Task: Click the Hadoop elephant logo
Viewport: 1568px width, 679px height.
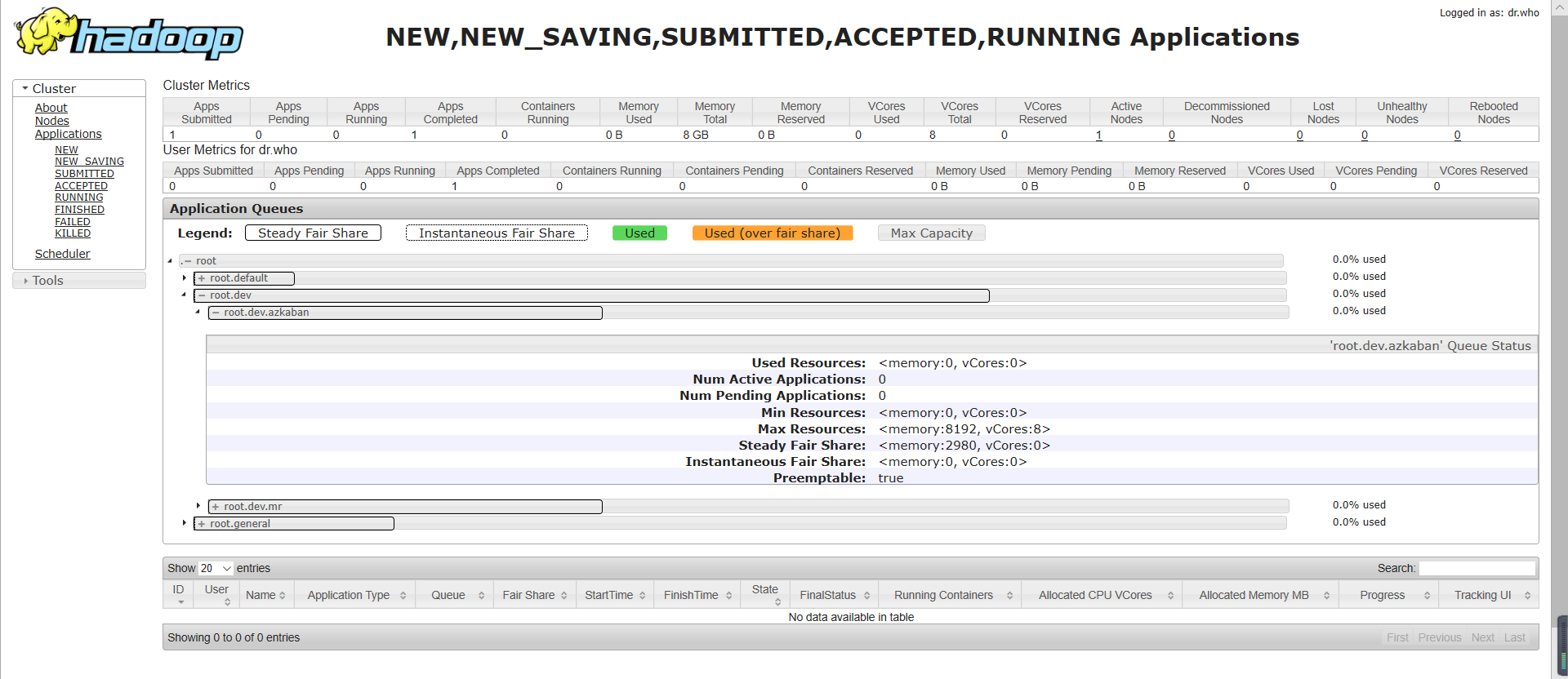Action: [129, 33]
